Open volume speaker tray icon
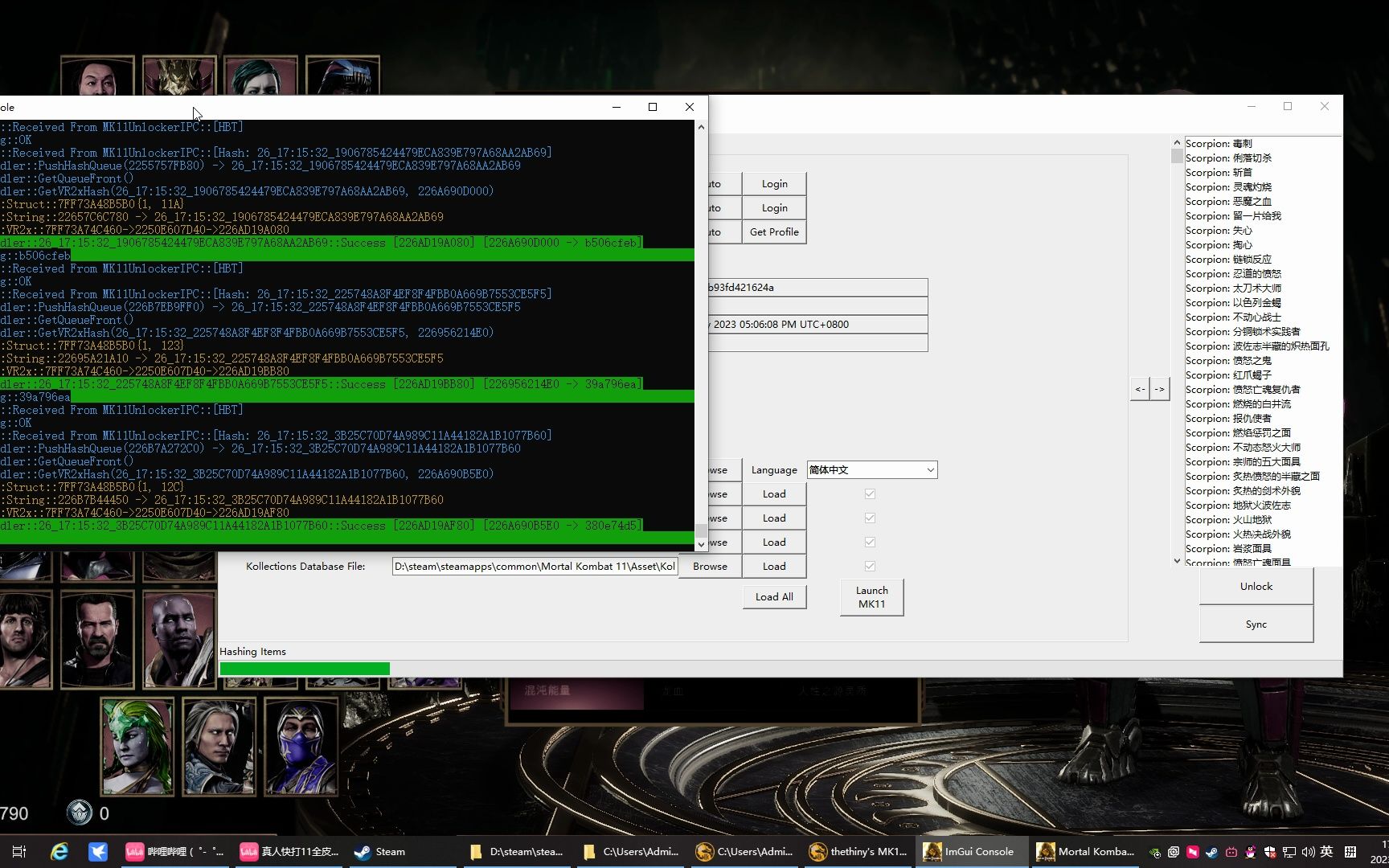This screenshot has width=1389, height=868. click(x=1308, y=852)
